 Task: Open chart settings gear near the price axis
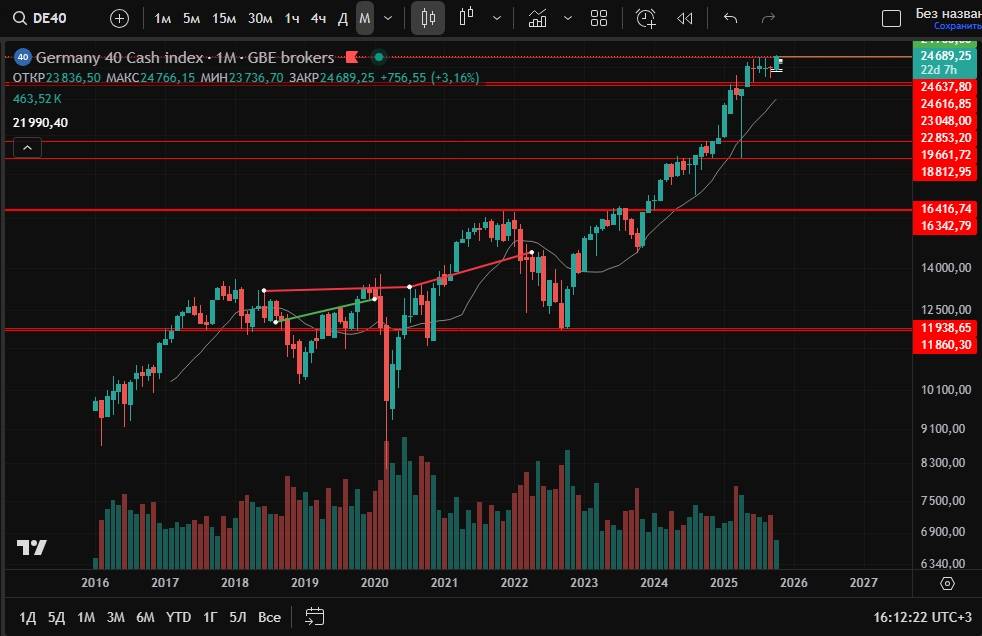click(x=948, y=583)
